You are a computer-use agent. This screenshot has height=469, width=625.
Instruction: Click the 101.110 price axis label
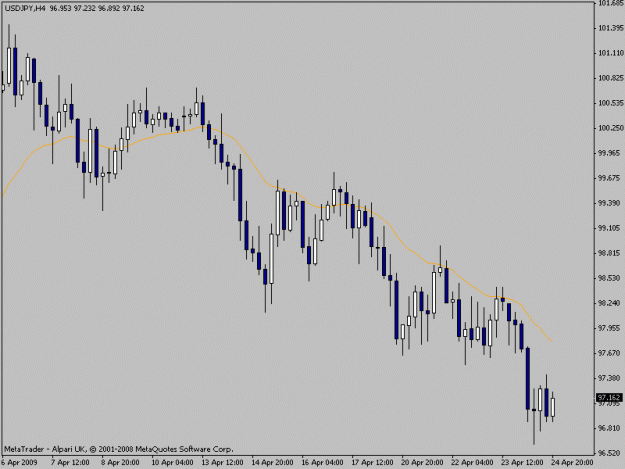pos(611,53)
